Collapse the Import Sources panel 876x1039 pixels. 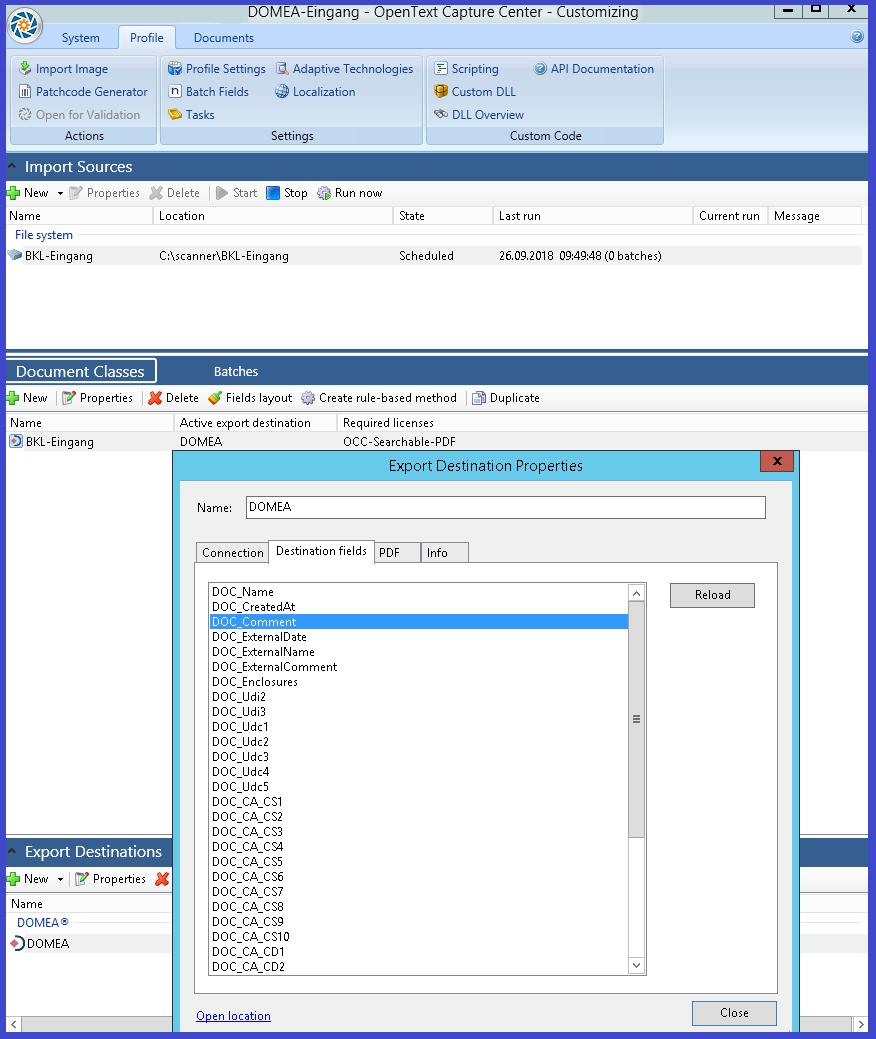(12, 167)
